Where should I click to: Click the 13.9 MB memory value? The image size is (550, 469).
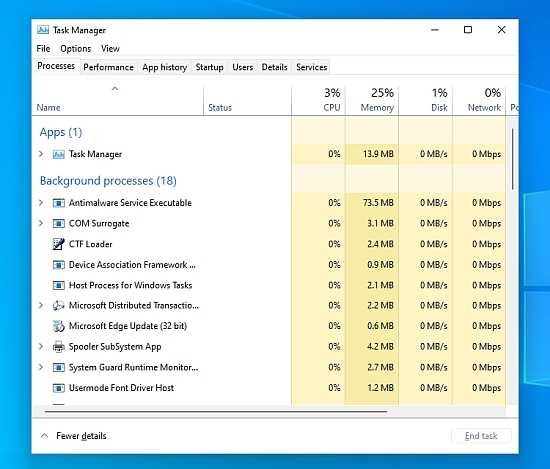point(378,154)
